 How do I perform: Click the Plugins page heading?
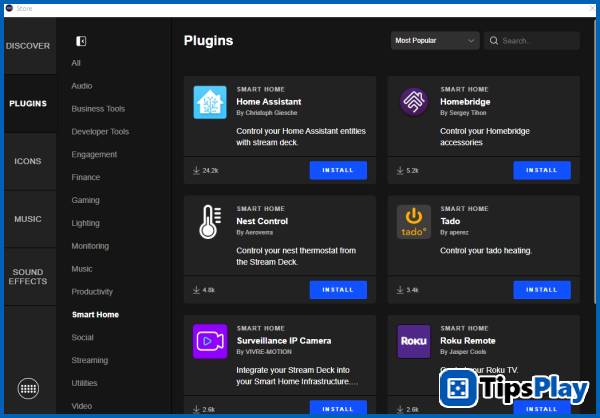click(208, 41)
